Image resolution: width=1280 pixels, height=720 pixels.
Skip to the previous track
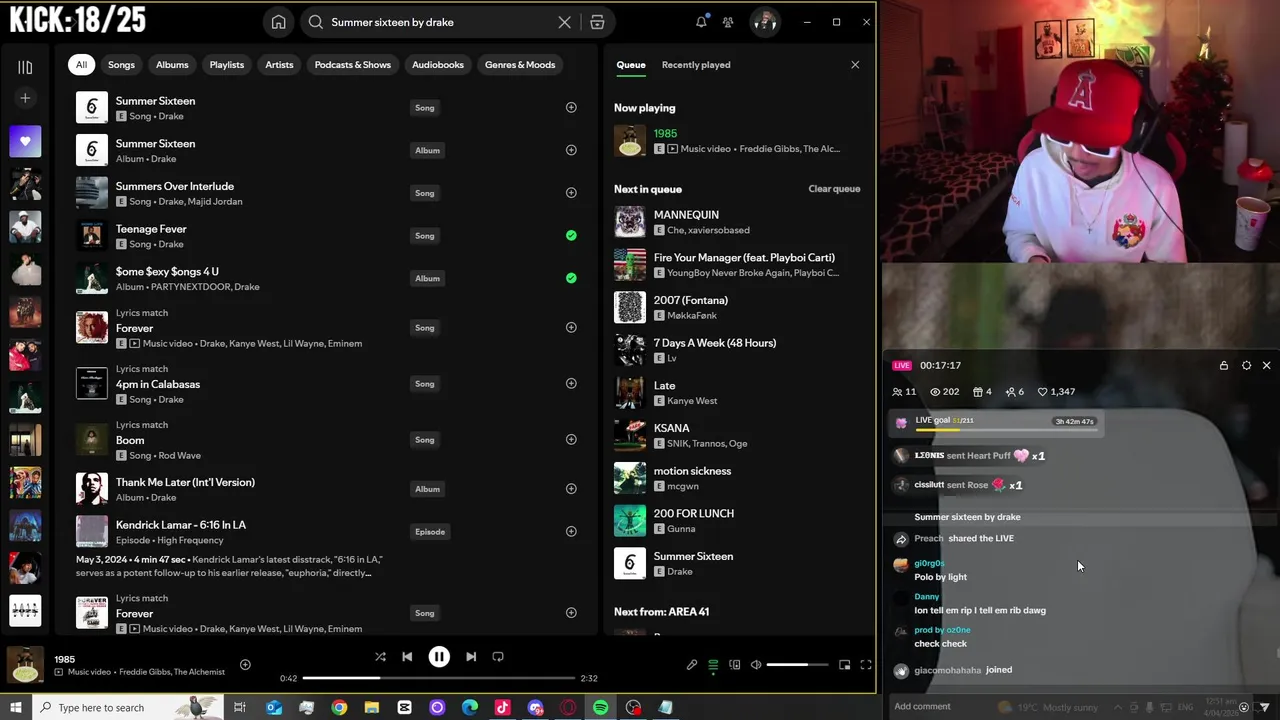407,657
